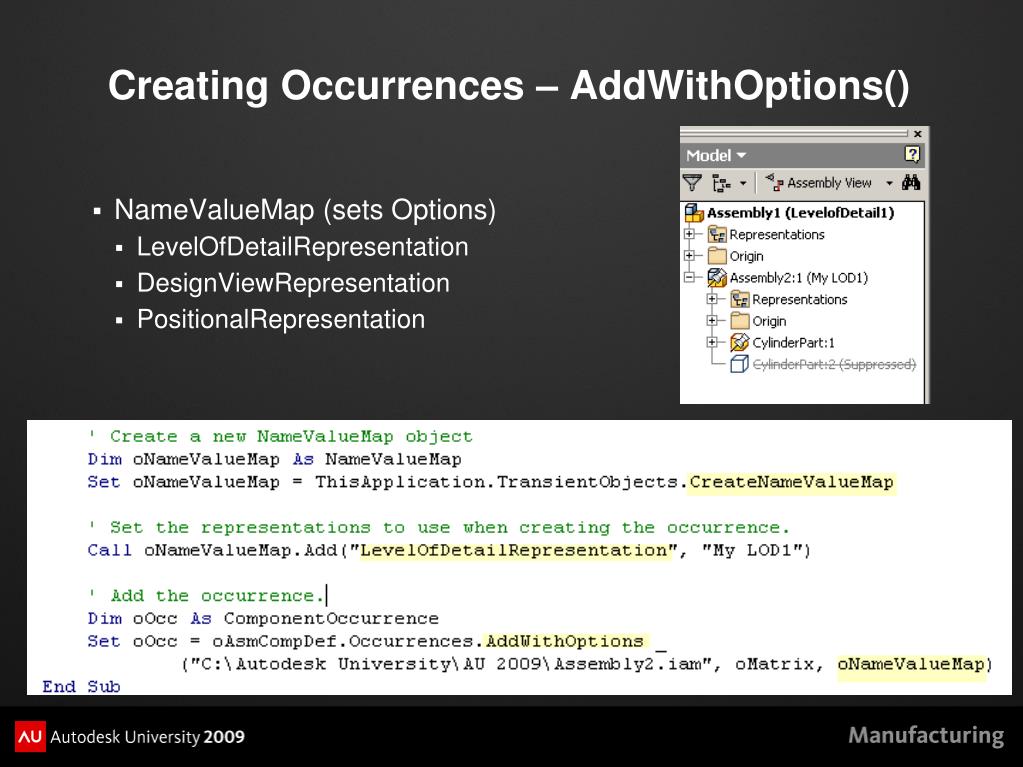The image size is (1023, 767).
Task: Click the PositionalRepresentation bullet text
Action: tap(281, 320)
